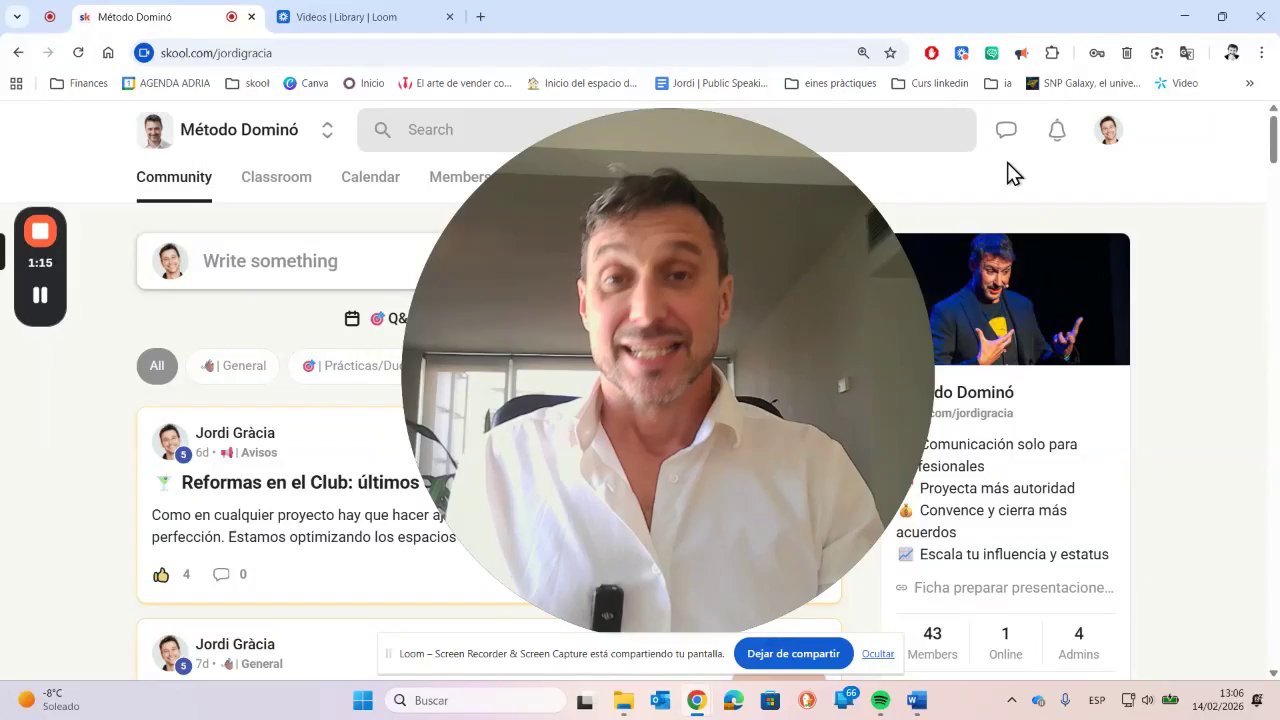View the 43 Members count
Image resolution: width=1280 pixels, height=720 pixels.
click(932, 642)
